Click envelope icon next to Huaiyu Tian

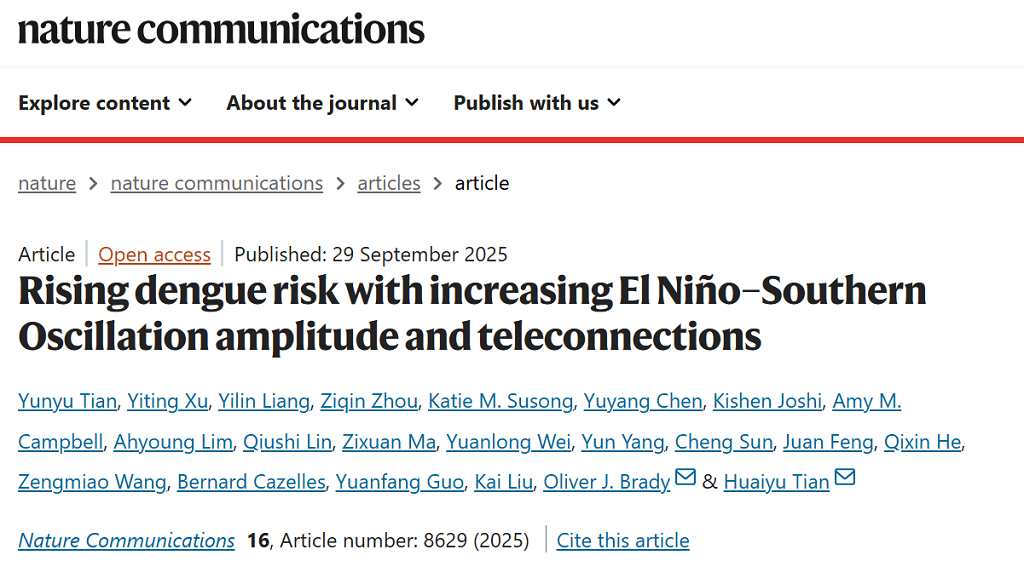point(845,478)
